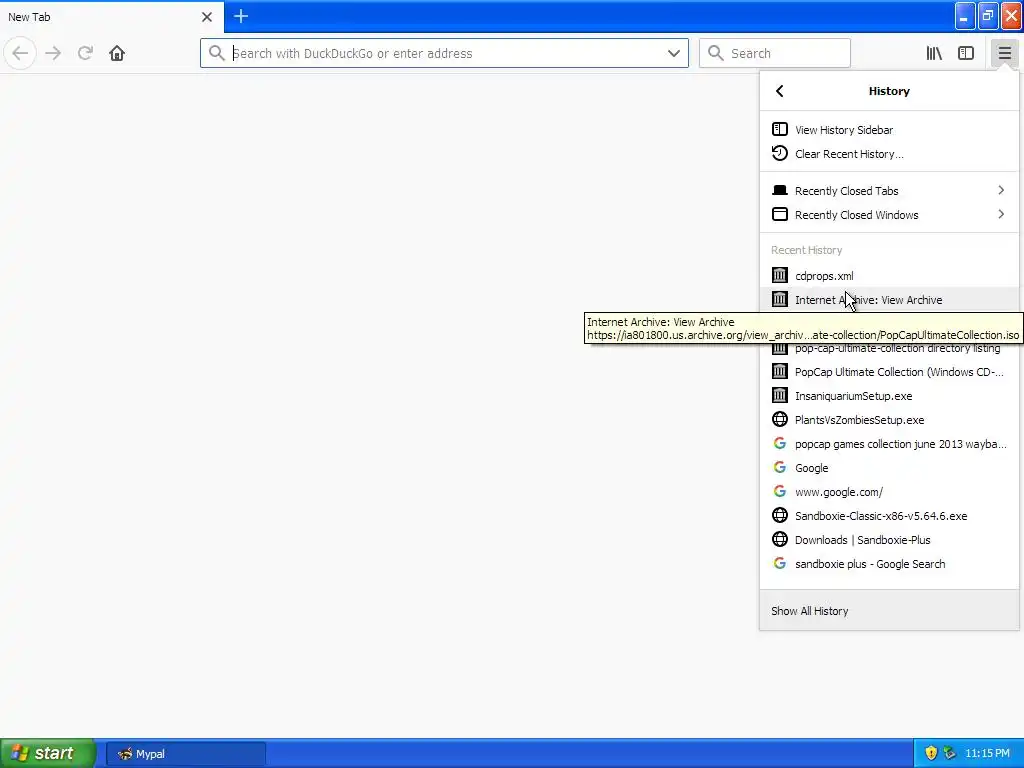Open View History Sidebar
Image resolution: width=1024 pixels, height=768 pixels.
889,129
